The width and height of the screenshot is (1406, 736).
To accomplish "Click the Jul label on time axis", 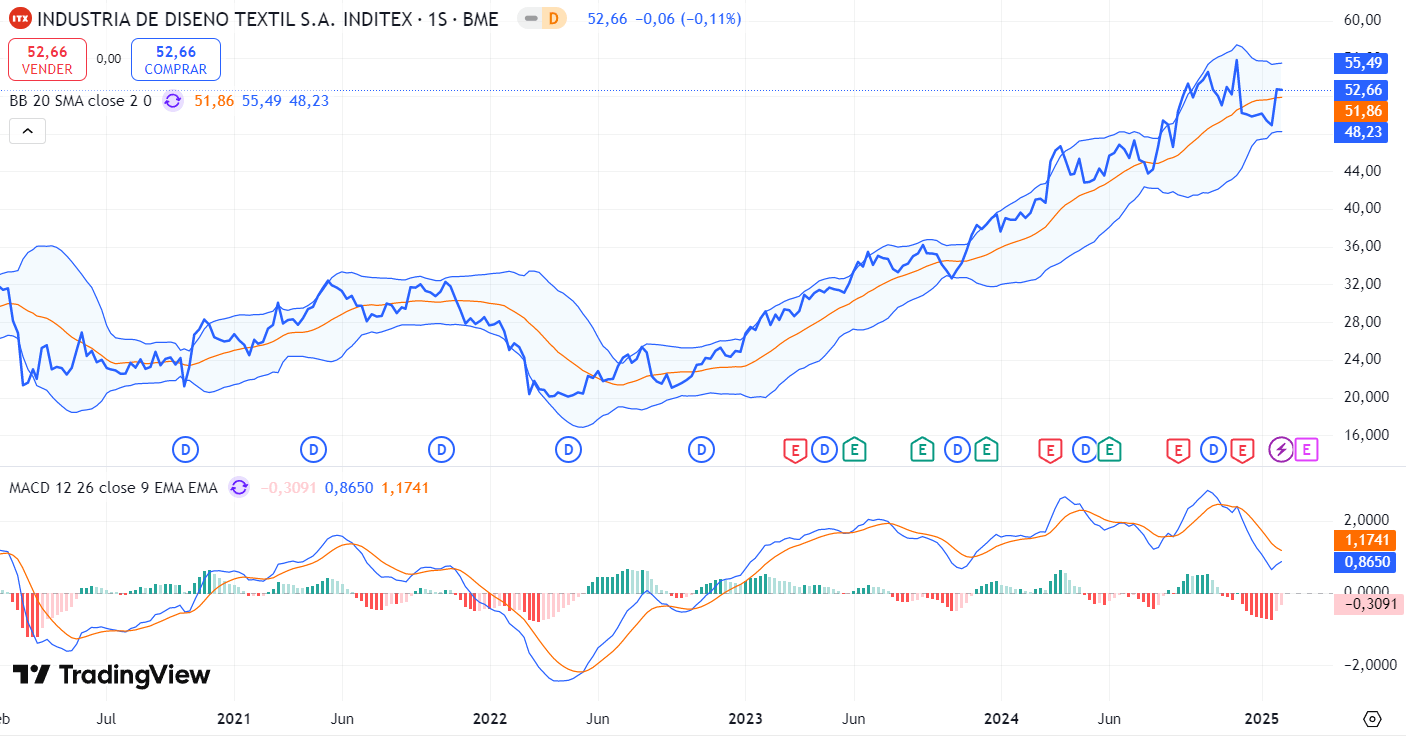I will (107, 719).
